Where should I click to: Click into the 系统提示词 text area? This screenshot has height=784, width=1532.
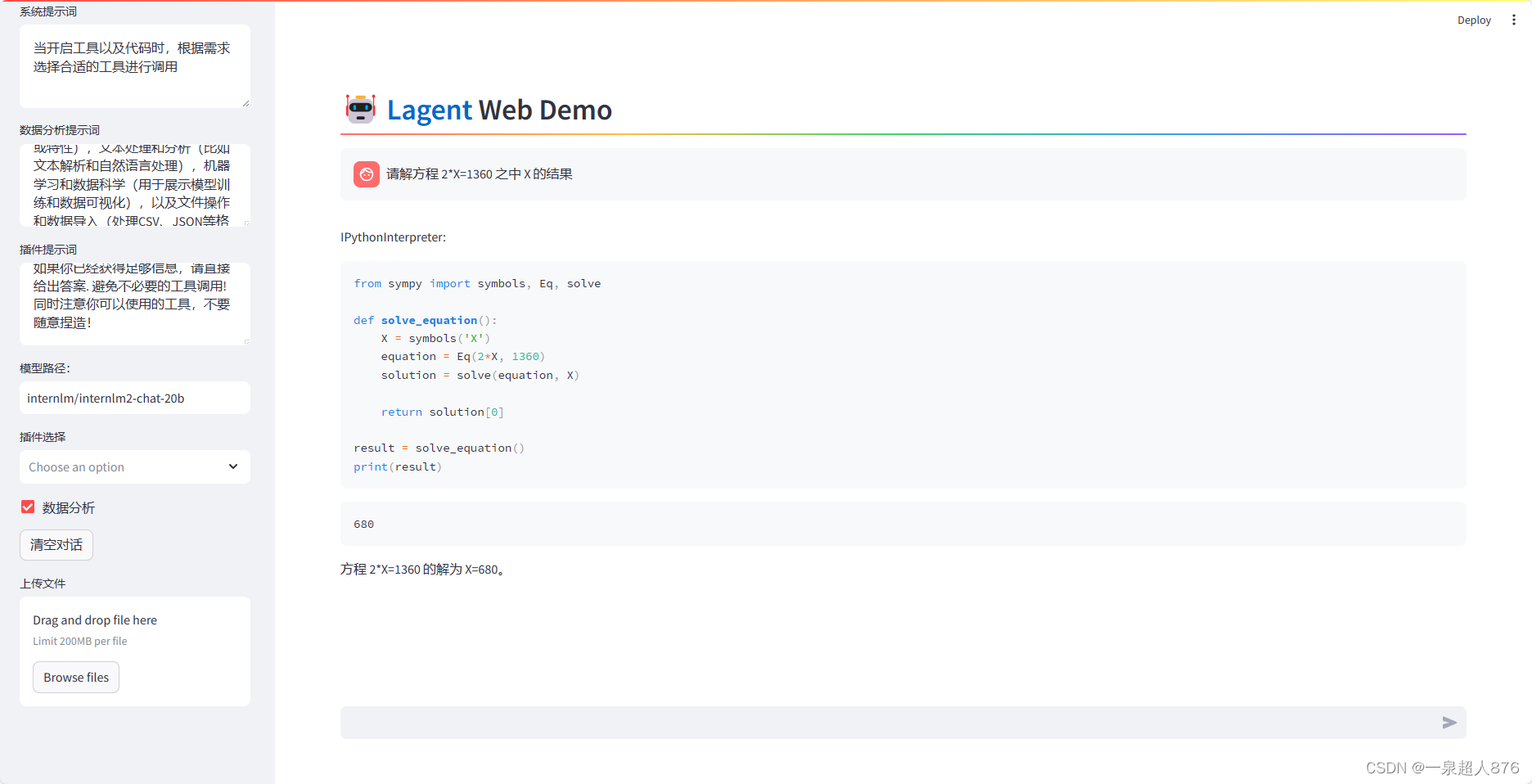pyautogui.click(x=135, y=66)
